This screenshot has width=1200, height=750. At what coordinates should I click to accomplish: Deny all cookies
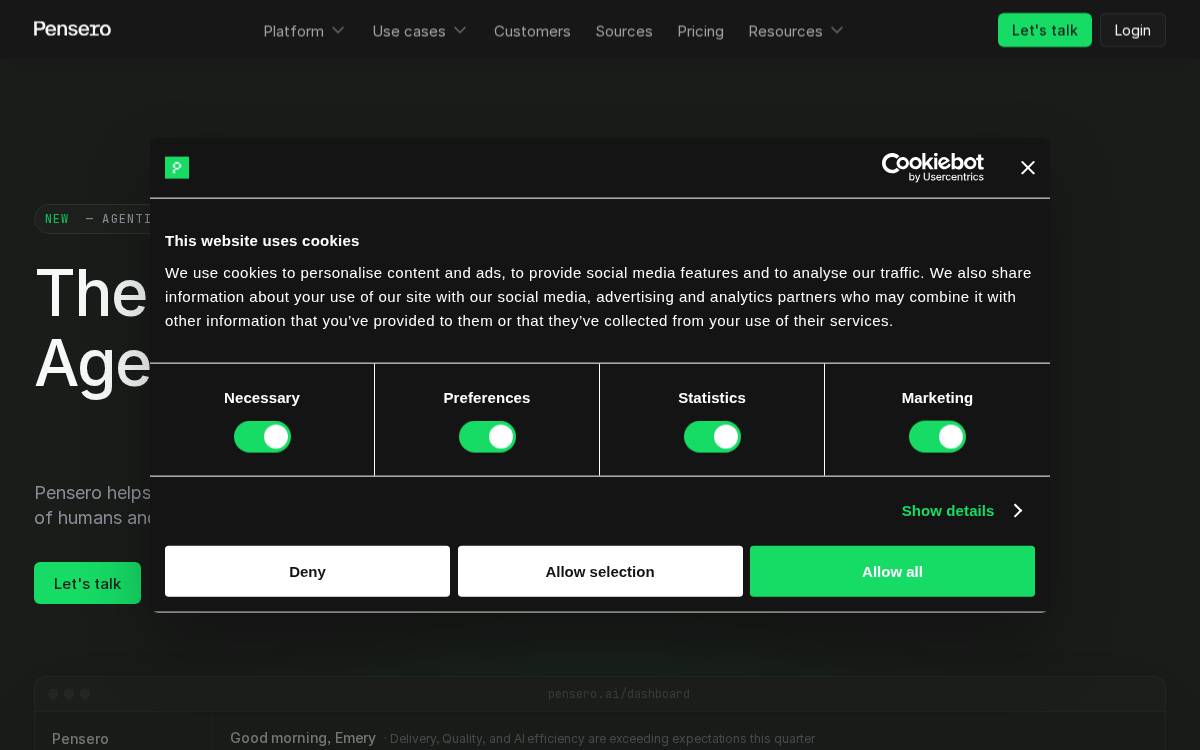(307, 571)
